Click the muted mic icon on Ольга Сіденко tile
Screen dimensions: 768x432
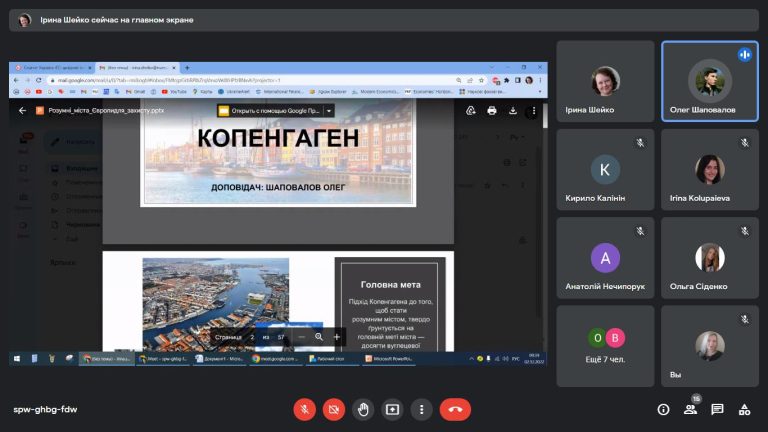click(x=744, y=231)
